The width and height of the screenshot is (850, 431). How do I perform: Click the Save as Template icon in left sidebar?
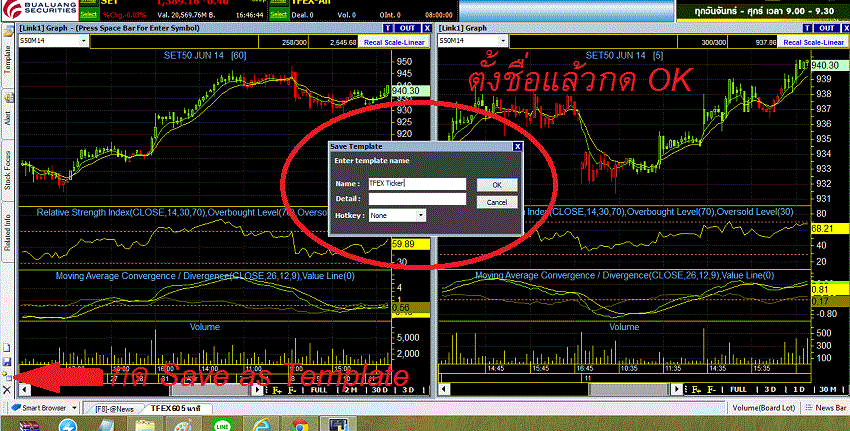[x=7, y=375]
